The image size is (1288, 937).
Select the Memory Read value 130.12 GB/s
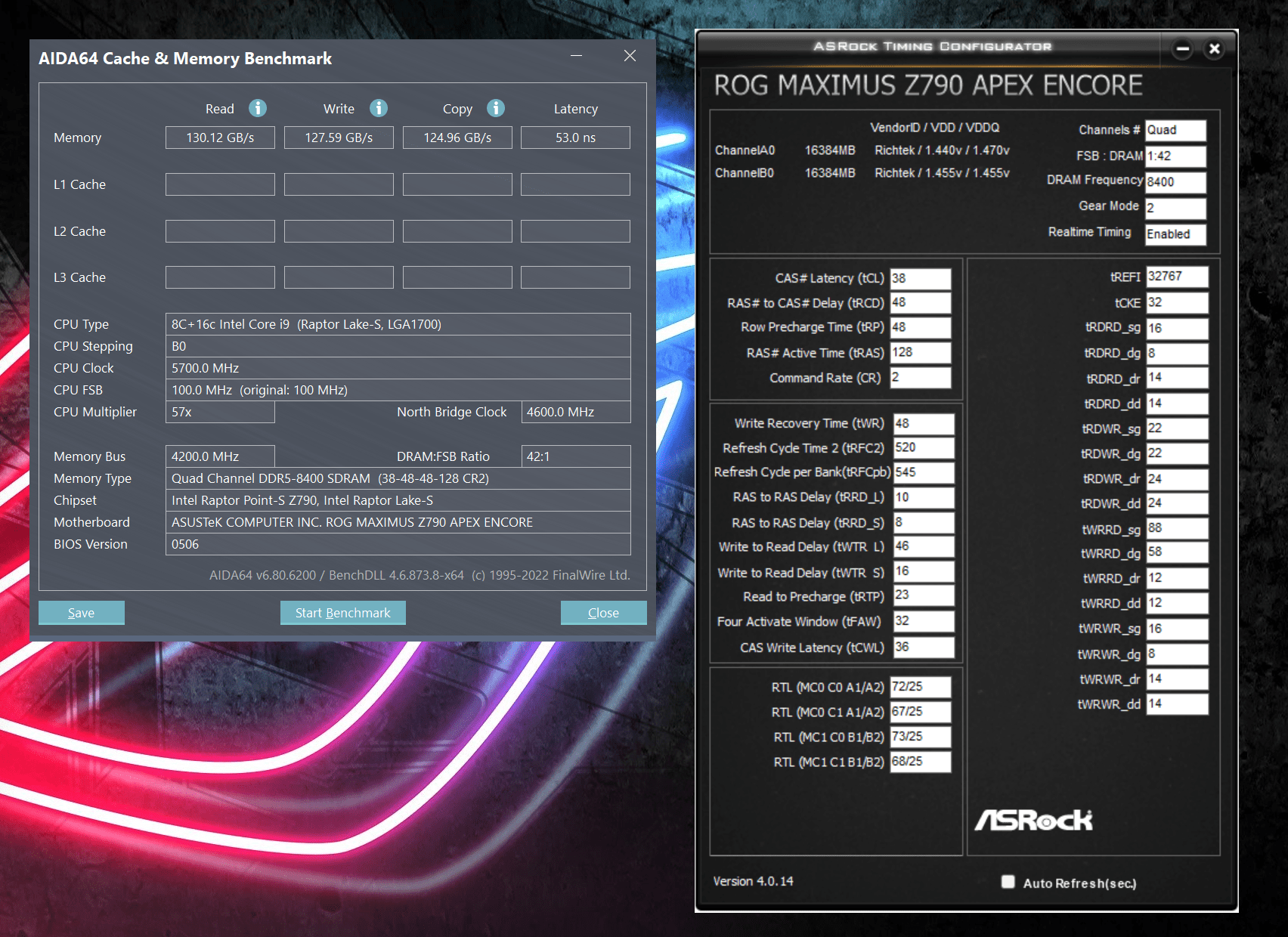pyautogui.click(x=220, y=138)
